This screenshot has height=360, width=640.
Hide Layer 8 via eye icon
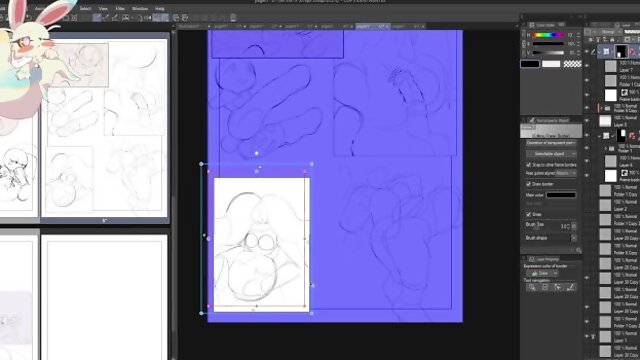[x=587, y=121]
